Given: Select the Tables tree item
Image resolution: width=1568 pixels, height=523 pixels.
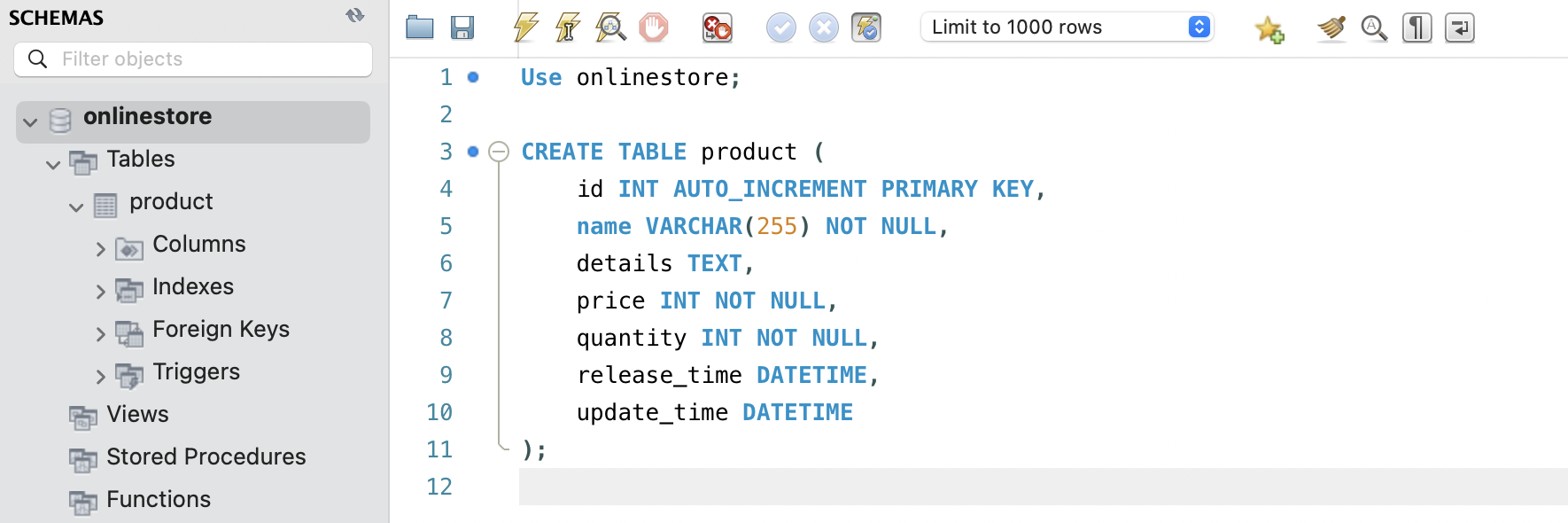Looking at the screenshot, I should 141,159.
